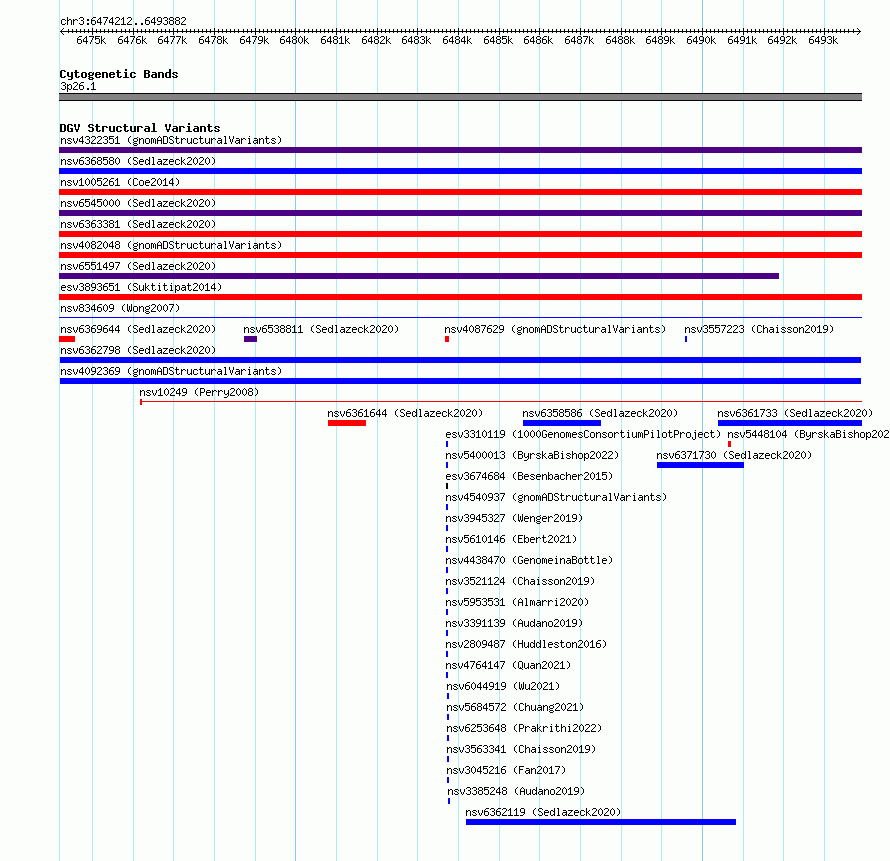Select the blue bar under nsv4092369
The height and width of the screenshot is (861, 890).
coord(460,381)
